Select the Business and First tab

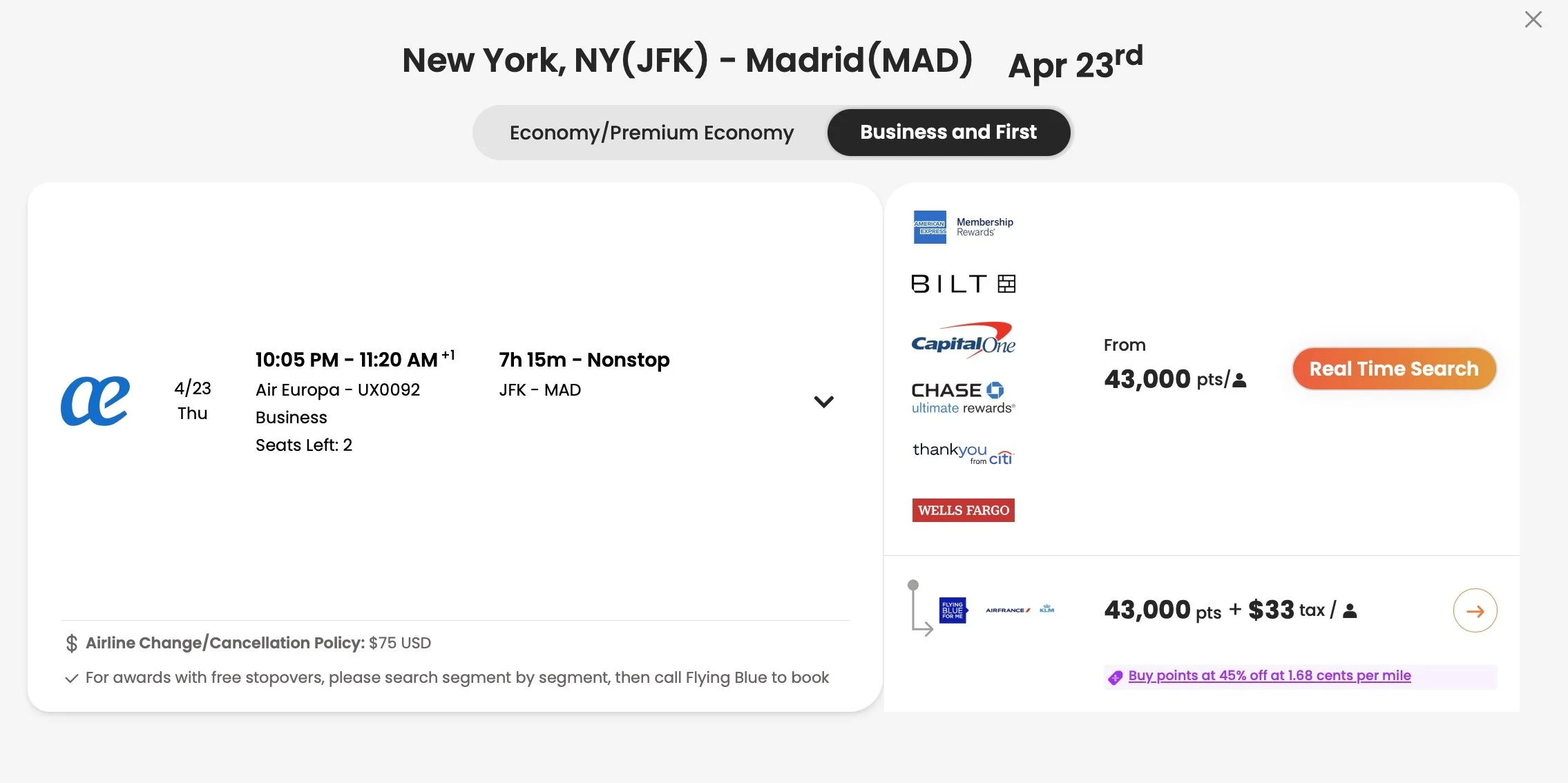[948, 133]
